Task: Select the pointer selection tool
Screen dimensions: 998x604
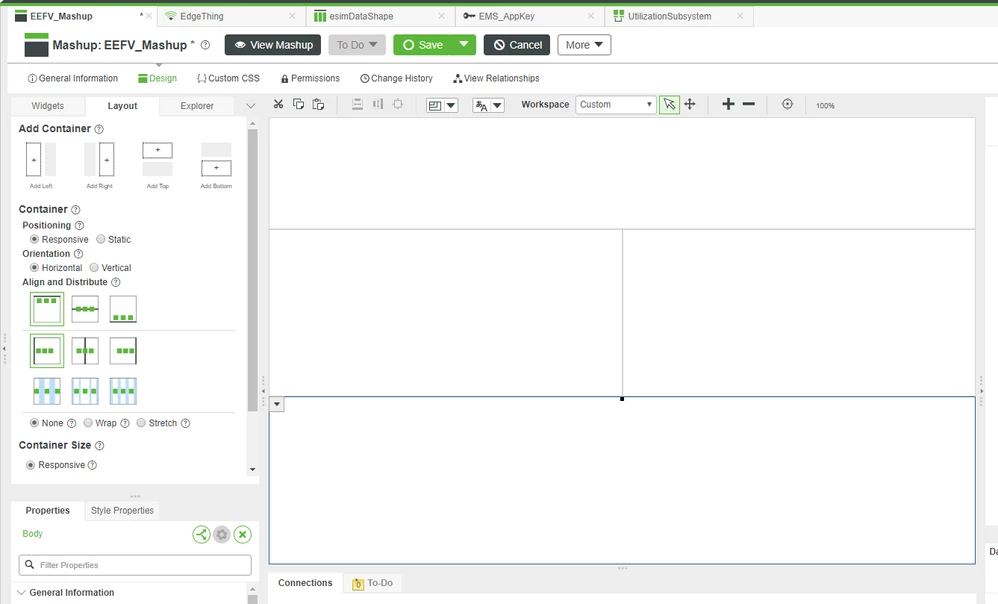Action: point(669,104)
